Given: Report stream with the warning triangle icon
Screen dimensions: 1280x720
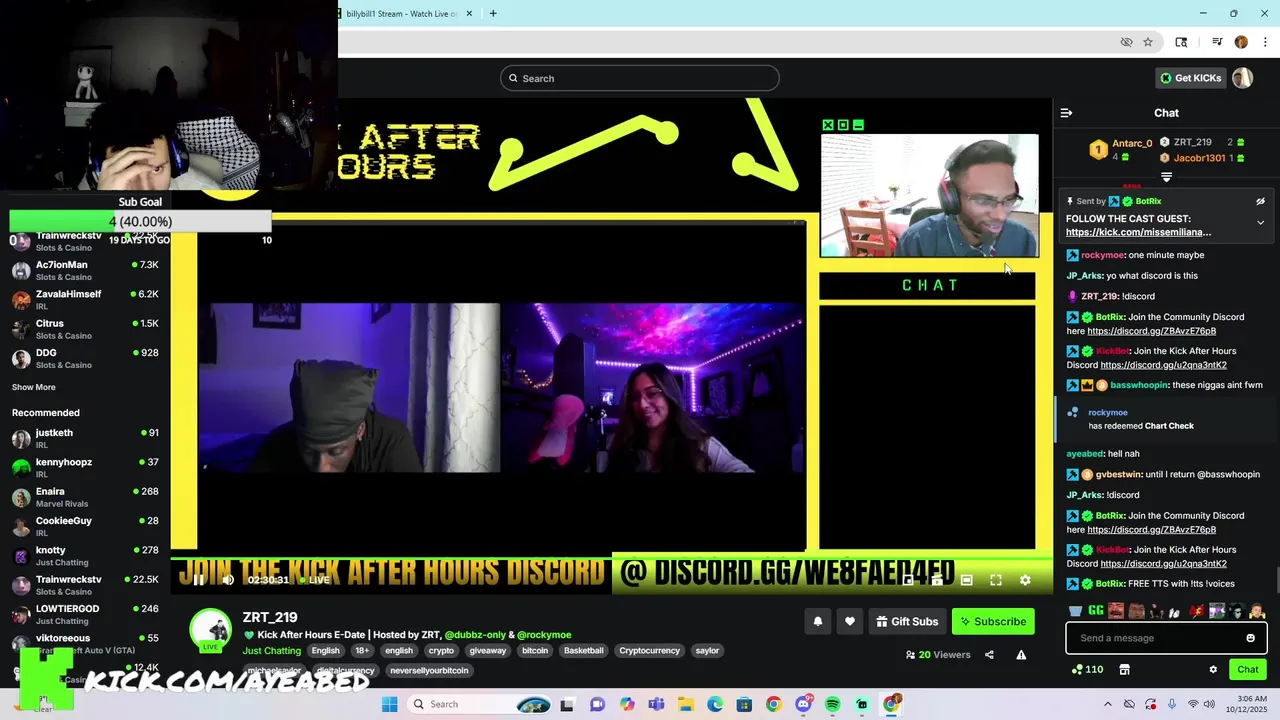Looking at the screenshot, I should (x=1021, y=655).
